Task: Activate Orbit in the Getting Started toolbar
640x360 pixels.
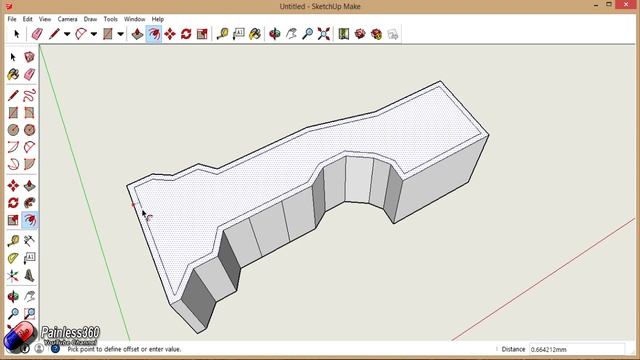Action: 275,34
